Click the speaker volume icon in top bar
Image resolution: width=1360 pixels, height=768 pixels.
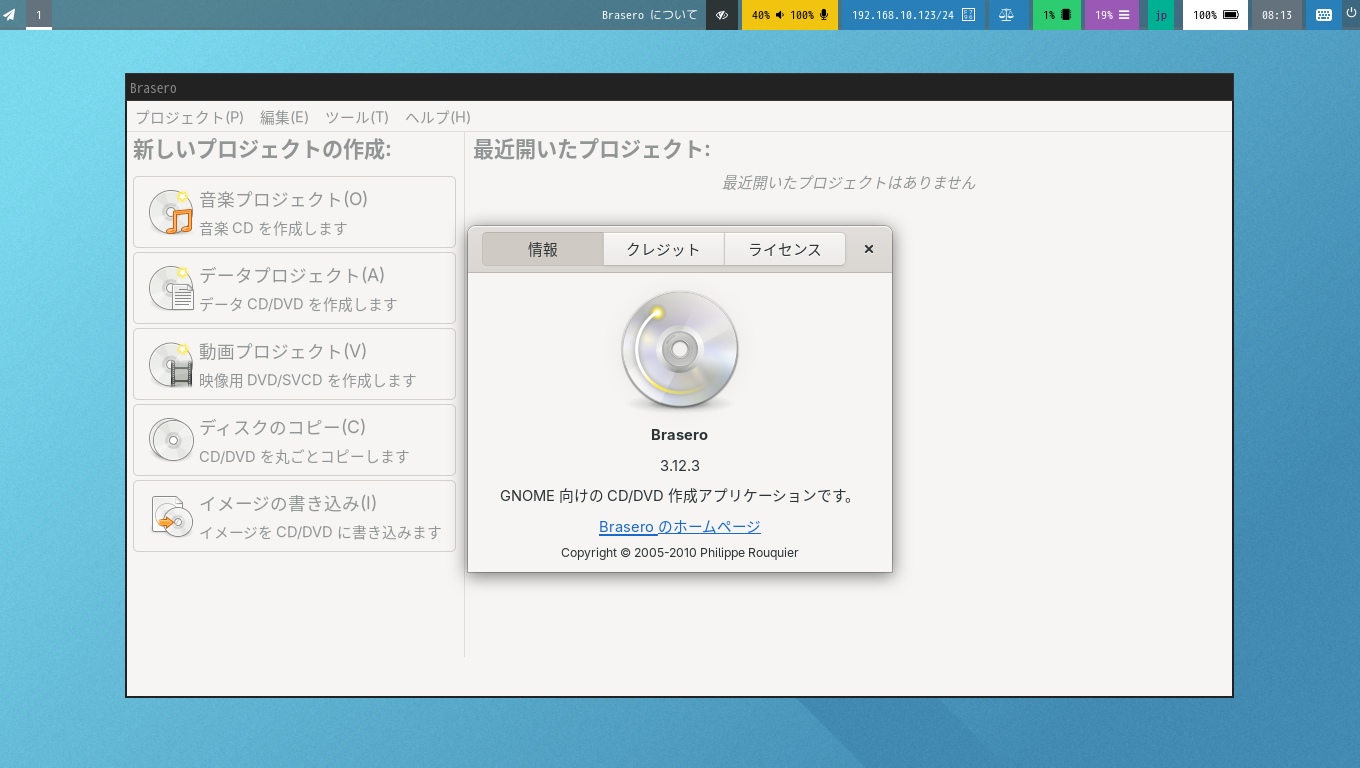pyautogui.click(x=780, y=15)
